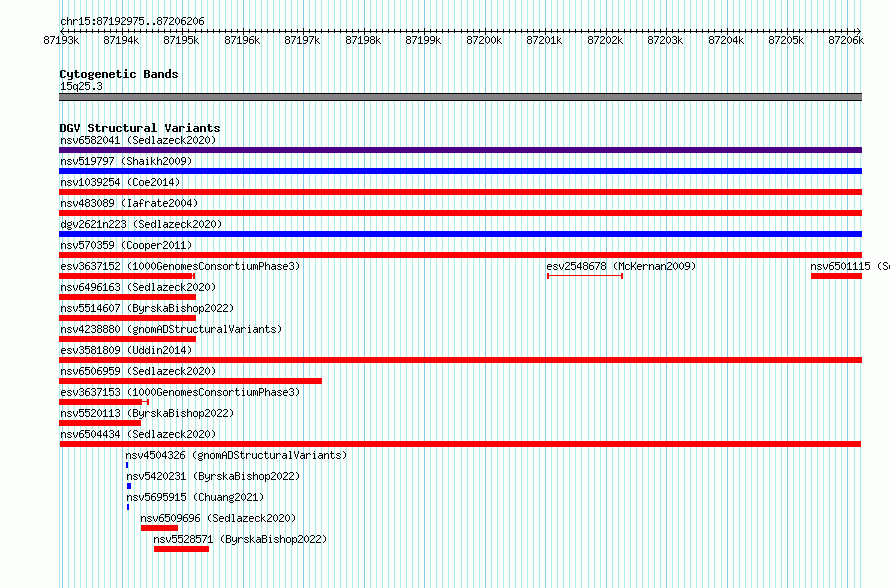Screen dimensions: 890x588
Task: Open variant nsv6504434 (Sedlazeck2020) label
Action: 138,434
